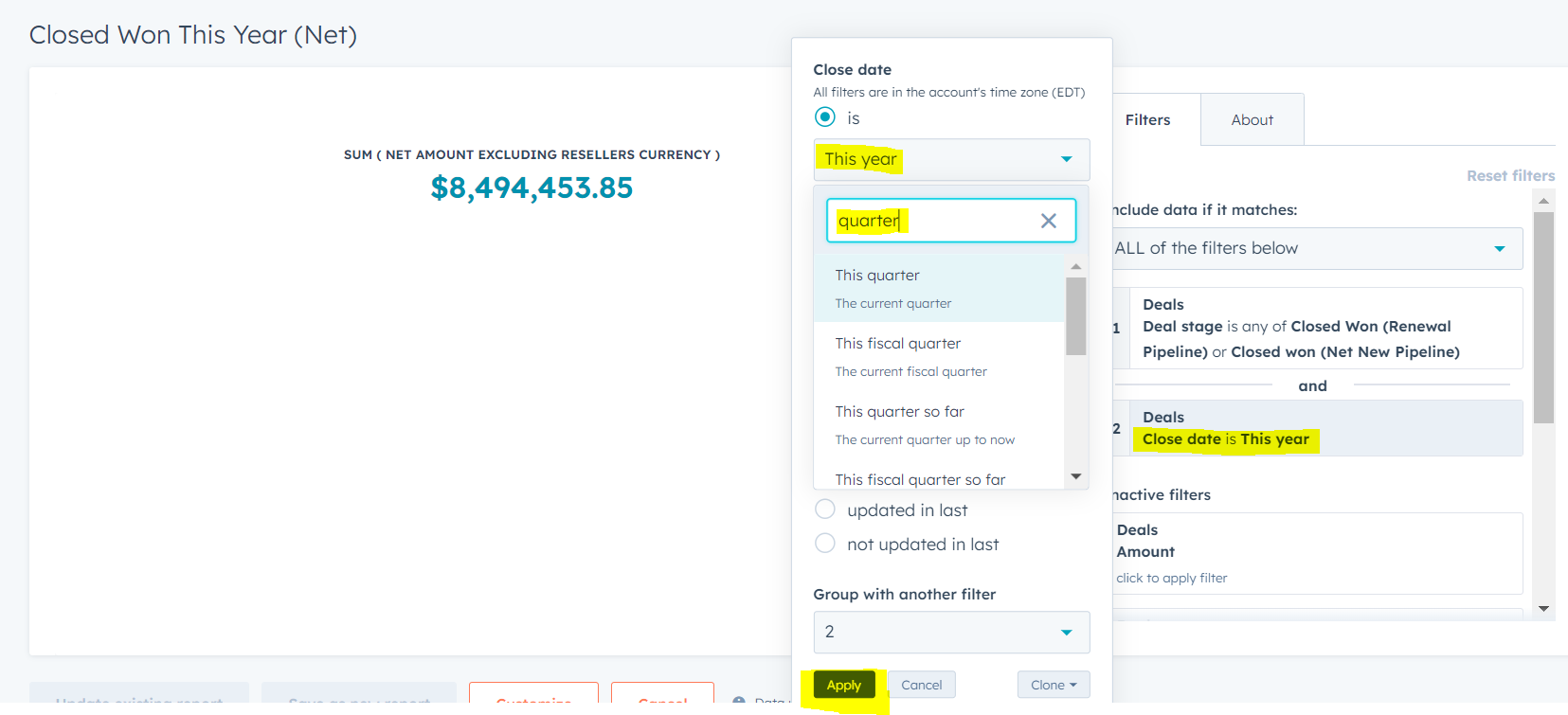
Task: Expand 'Group with another filter' dropdown
Action: (951, 632)
